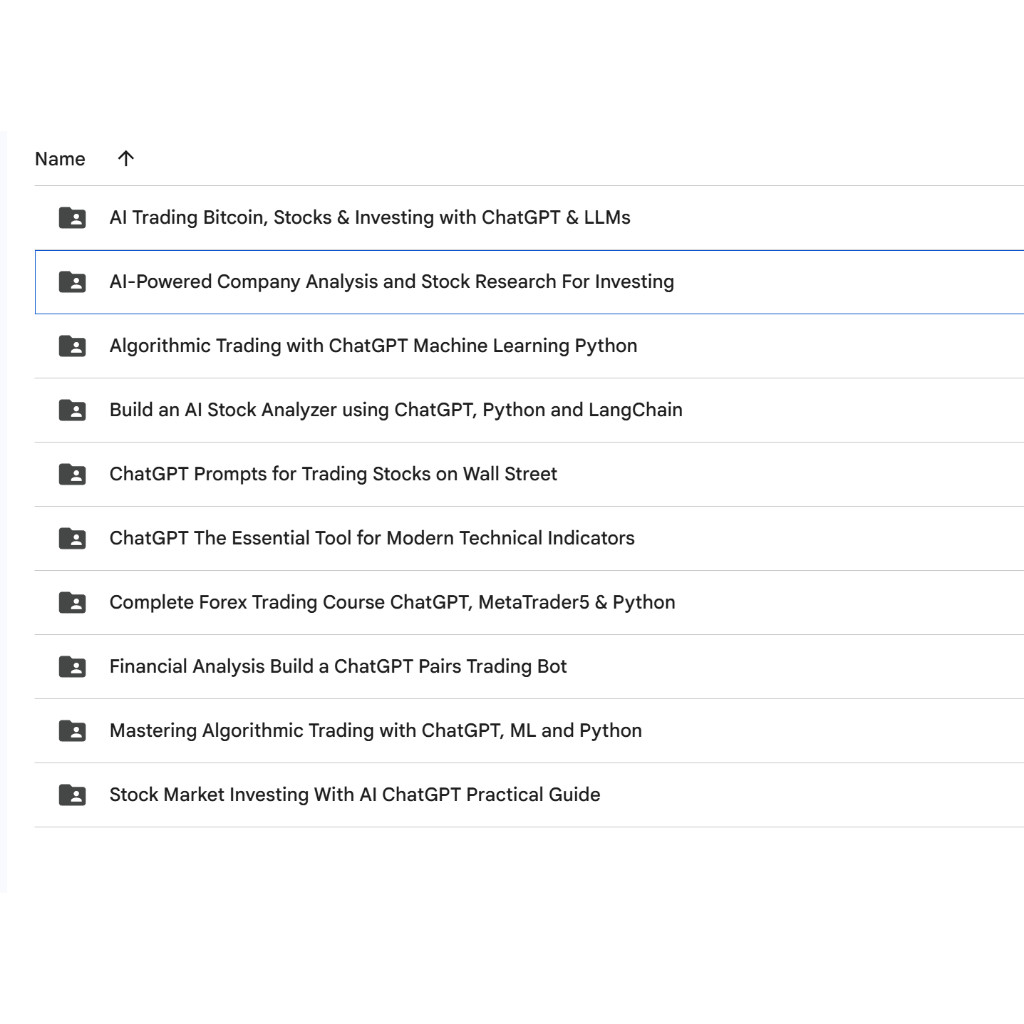Screen dimensions: 1024x1024
Task: Select the folder icon for Complete Forex Trading Course
Action: [x=71, y=602]
